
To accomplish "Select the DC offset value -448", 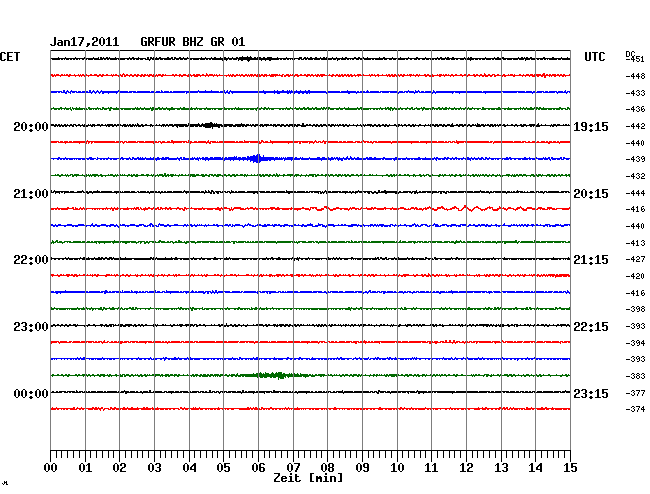I will (635, 76).
